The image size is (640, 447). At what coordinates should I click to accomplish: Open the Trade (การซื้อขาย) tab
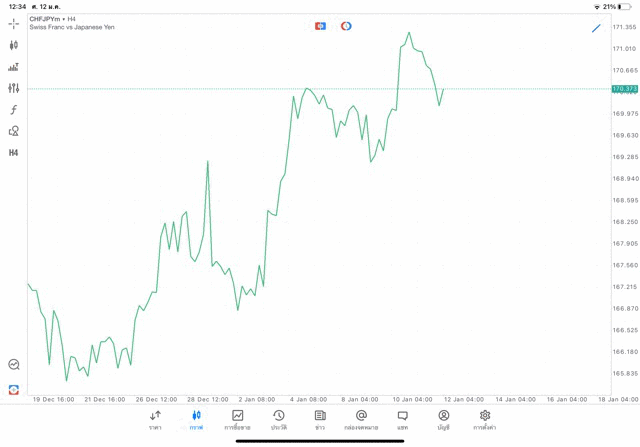pos(237,419)
